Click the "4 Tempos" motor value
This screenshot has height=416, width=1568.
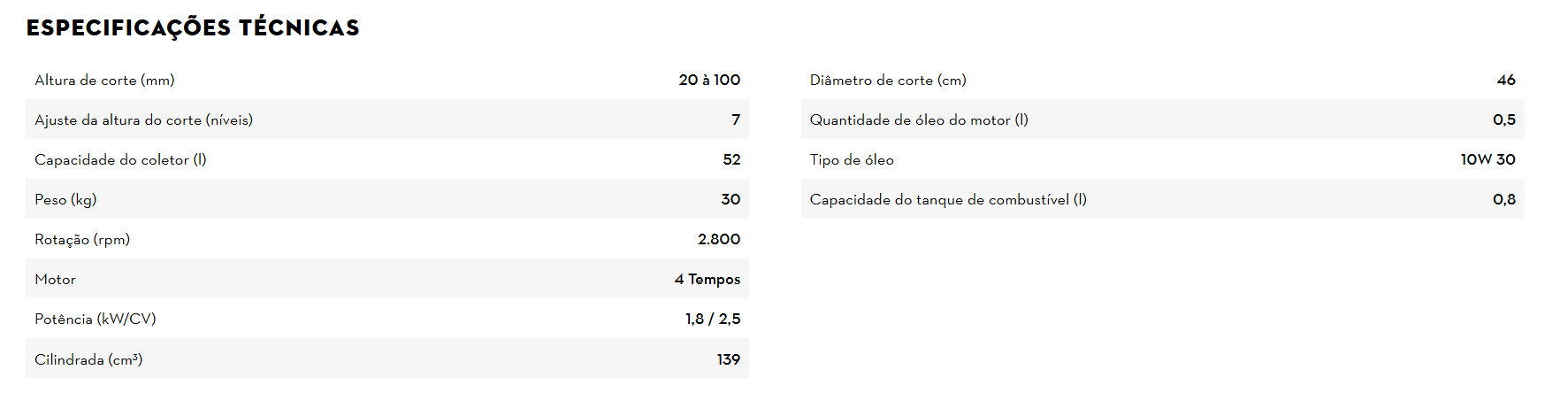(708, 279)
